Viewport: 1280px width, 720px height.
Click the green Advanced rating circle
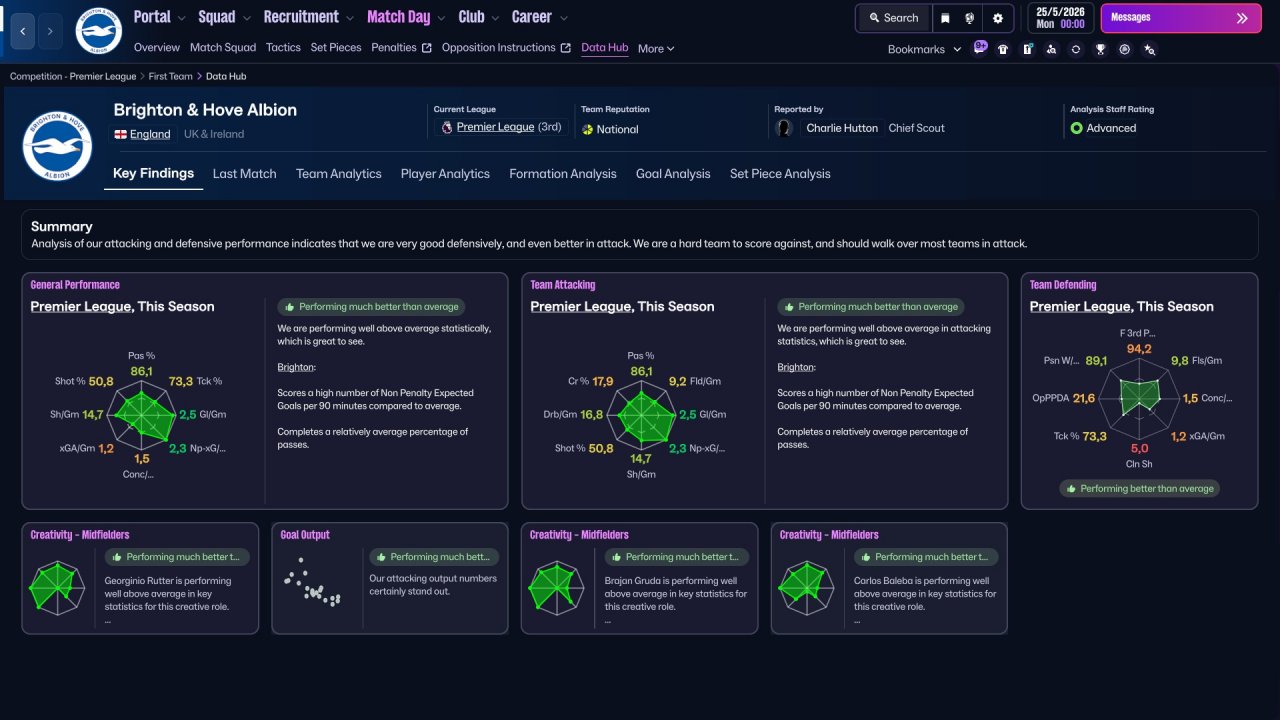tap(1076, 128)
